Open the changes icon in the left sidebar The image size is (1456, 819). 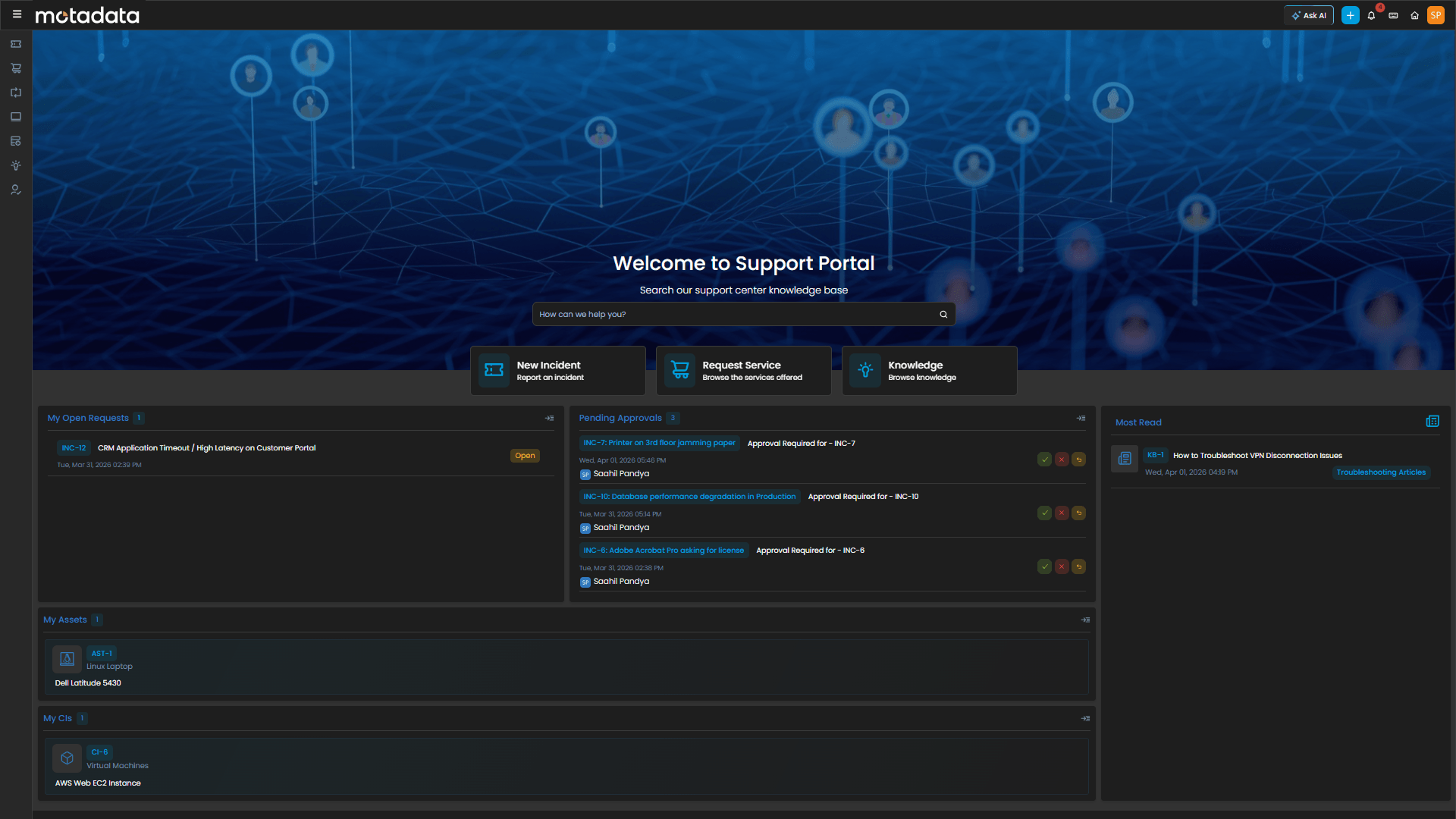click(15, 93)
